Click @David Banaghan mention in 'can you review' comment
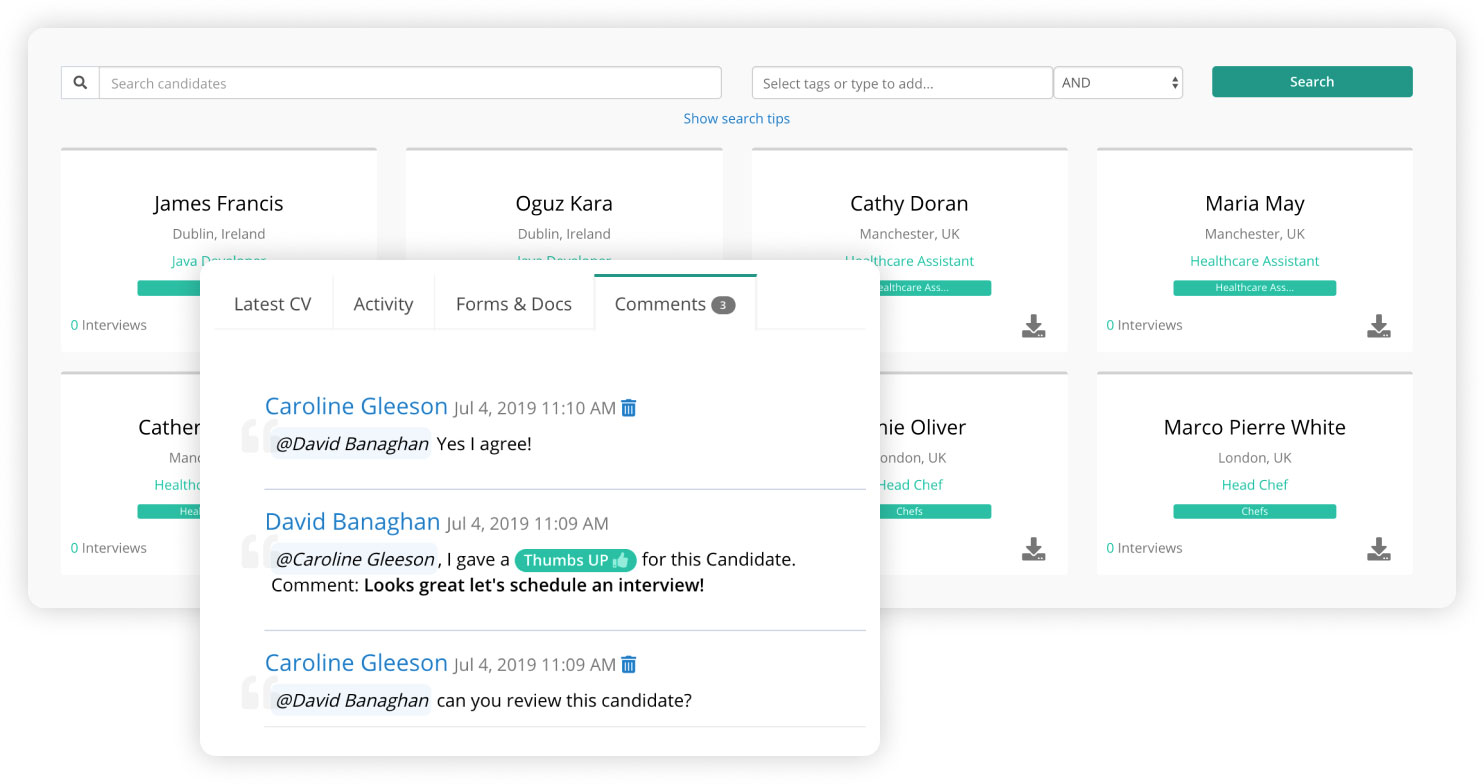The width and height of the screenshot is (1484, 784). click(351, 700)
